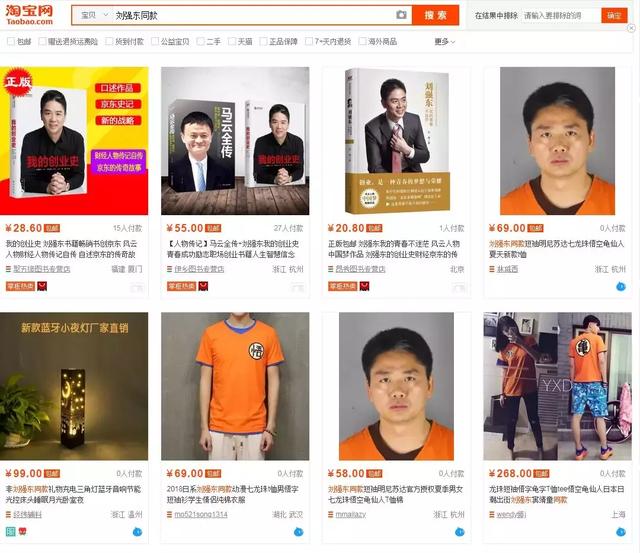The width and height of the screenshot is (640, 553).
Task: Click the faded find-similar icon on ¥55.00 item
Action: click(x=298, y=287)
